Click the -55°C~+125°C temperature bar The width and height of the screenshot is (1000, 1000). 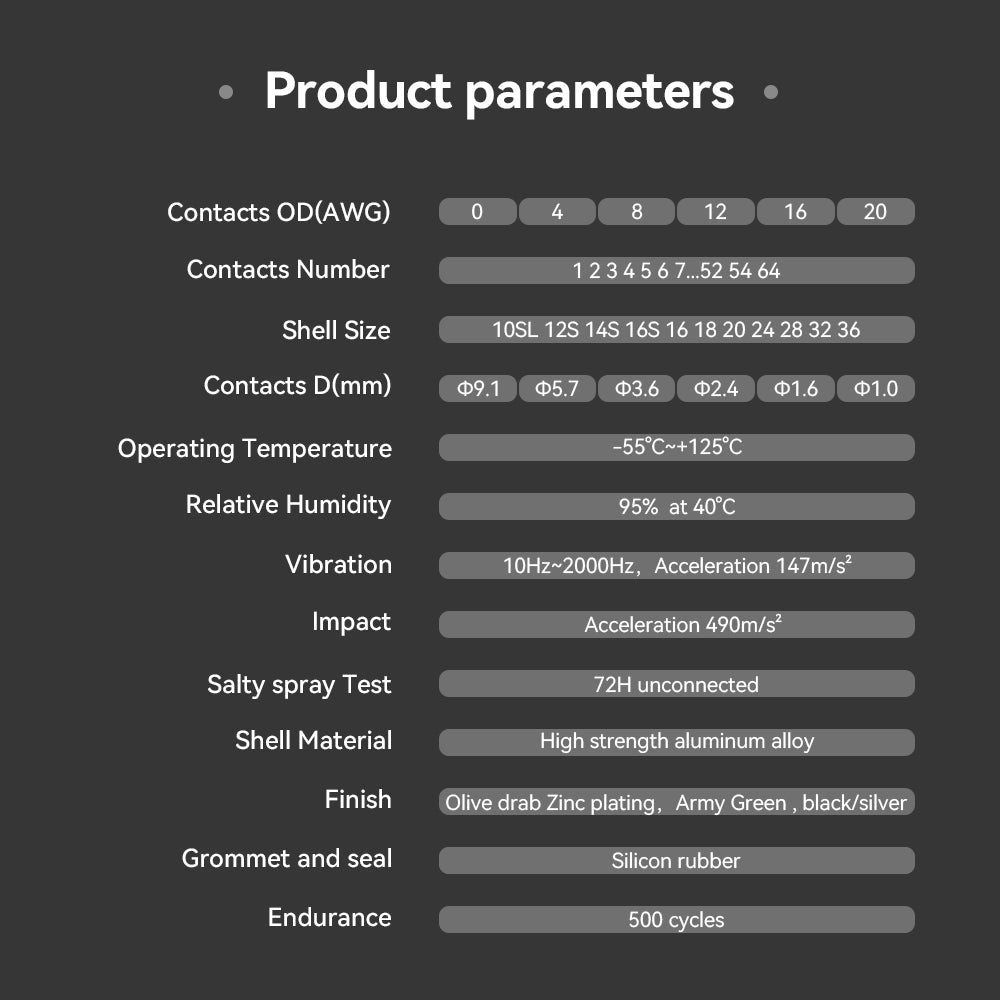click(x=676, y=447)
